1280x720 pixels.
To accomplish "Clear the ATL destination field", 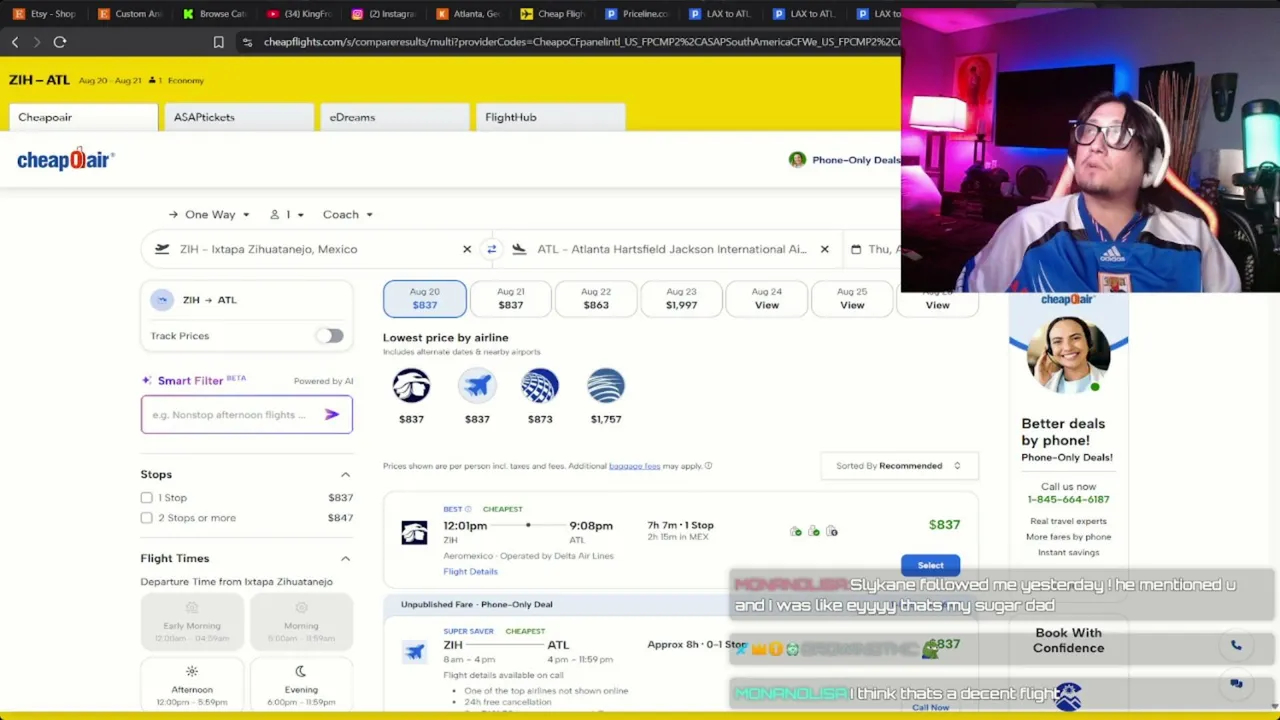I will click(824, 249).
